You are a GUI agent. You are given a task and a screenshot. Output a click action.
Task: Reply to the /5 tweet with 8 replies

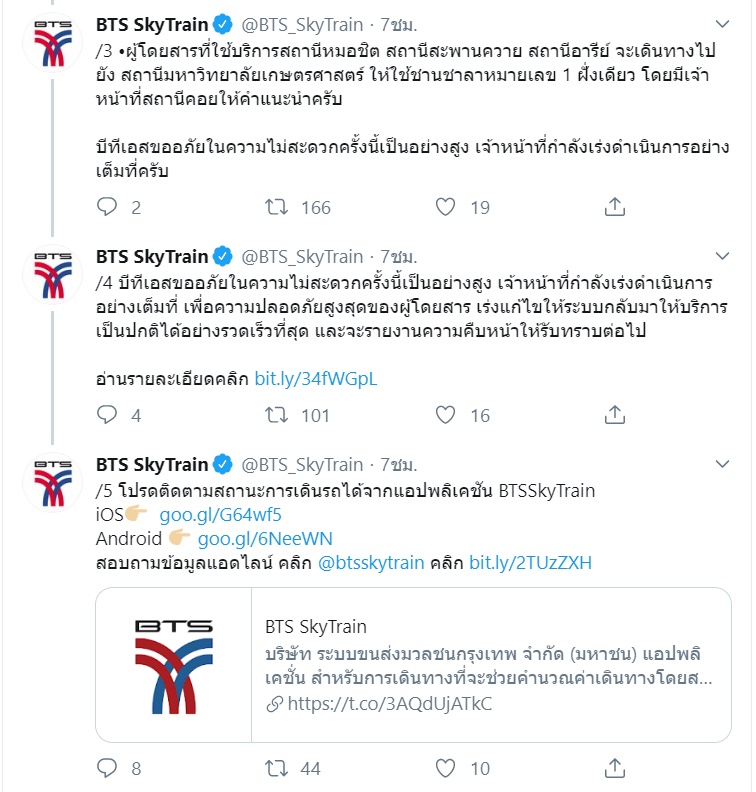point(108,768)
